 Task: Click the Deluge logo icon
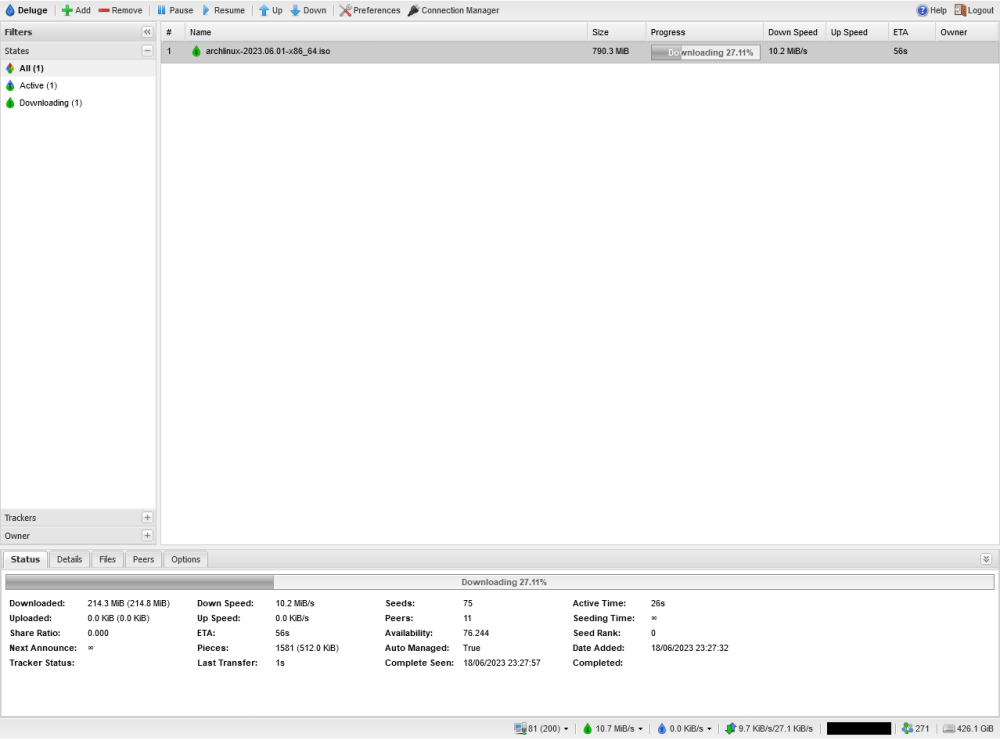click(10, 10)
